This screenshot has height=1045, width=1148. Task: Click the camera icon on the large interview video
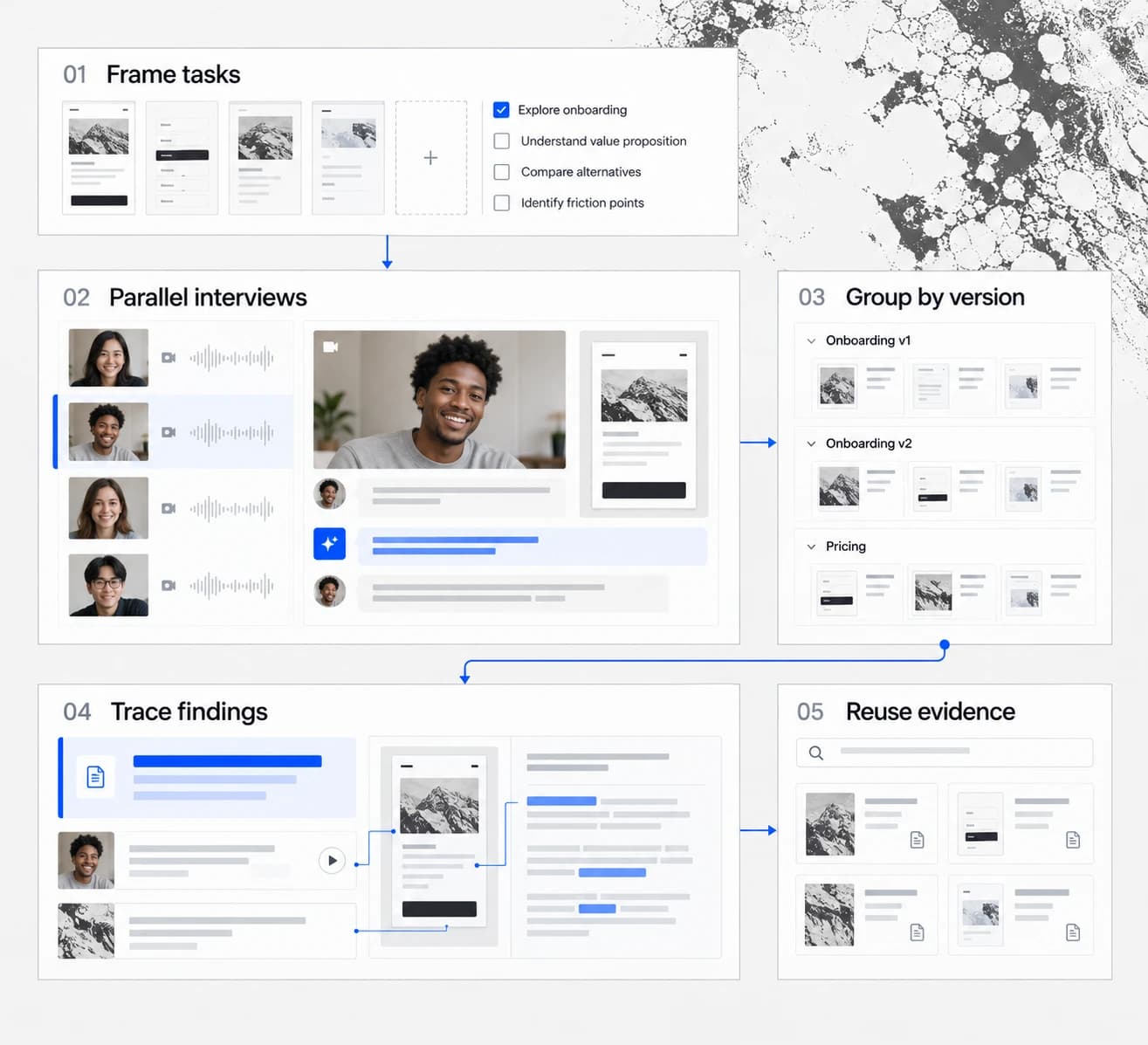(x=330, y=347)
